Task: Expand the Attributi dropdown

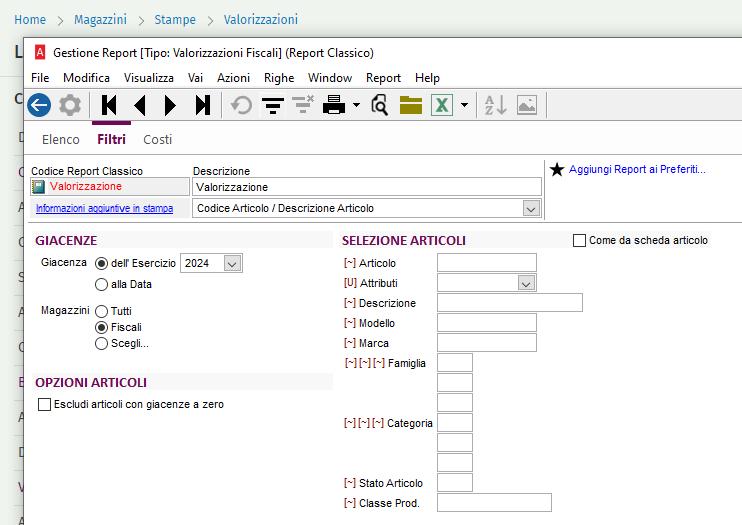Action: (x=526, y=284)
